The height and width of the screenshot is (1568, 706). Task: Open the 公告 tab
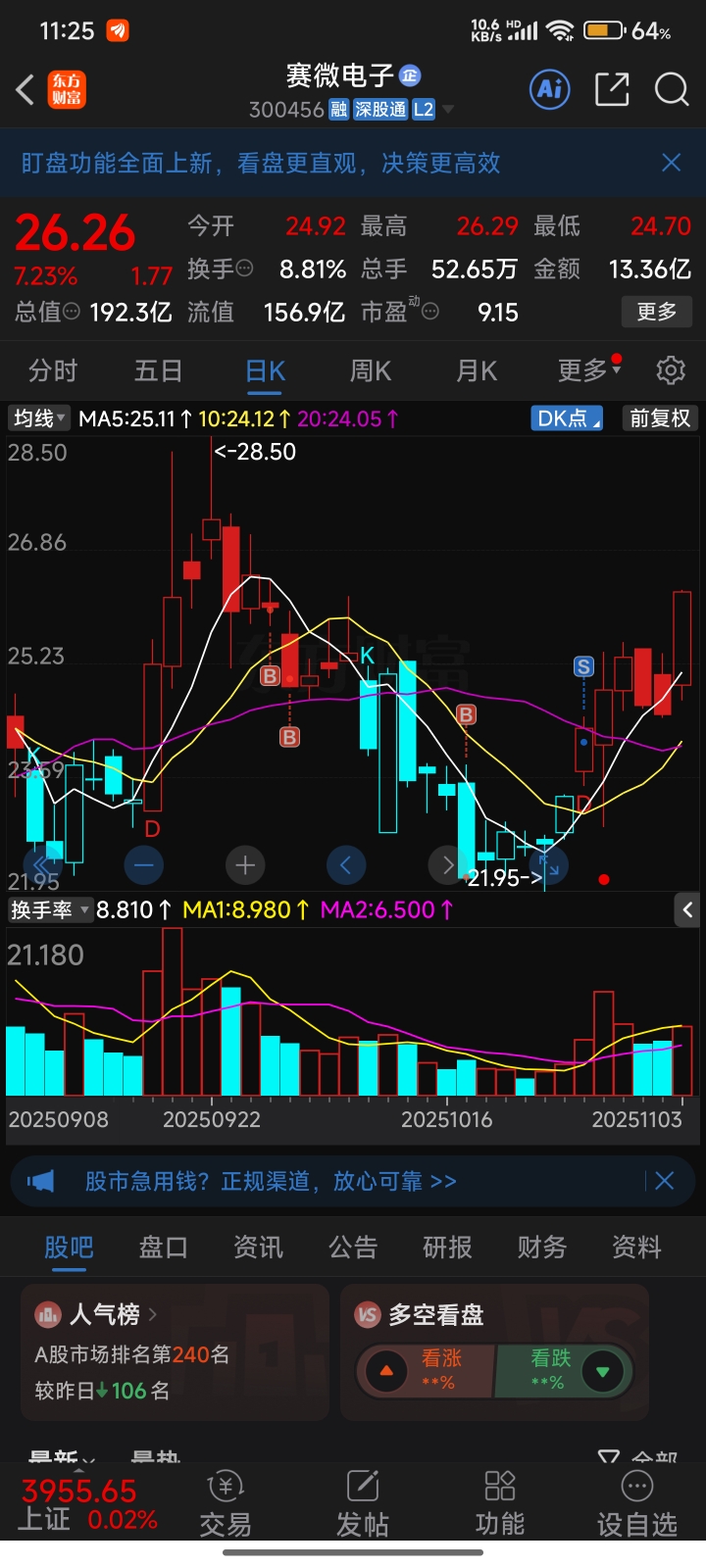353,1247
